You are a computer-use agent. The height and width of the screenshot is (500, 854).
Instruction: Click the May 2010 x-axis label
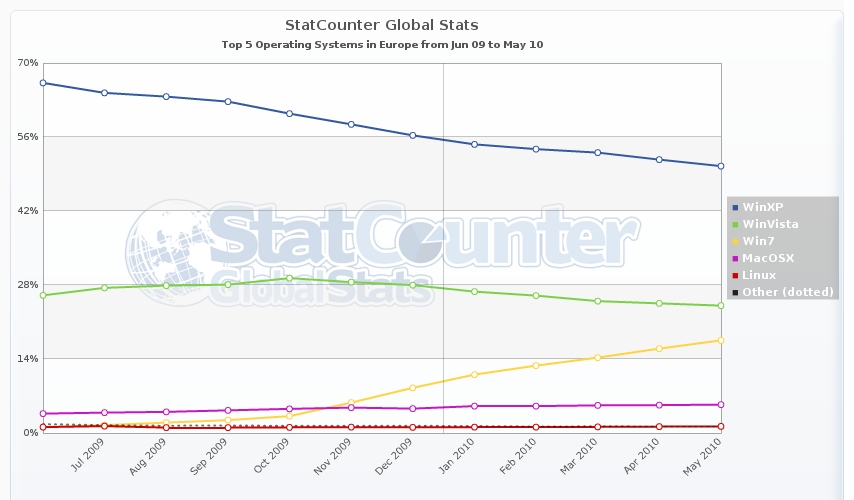pos(706,455)
